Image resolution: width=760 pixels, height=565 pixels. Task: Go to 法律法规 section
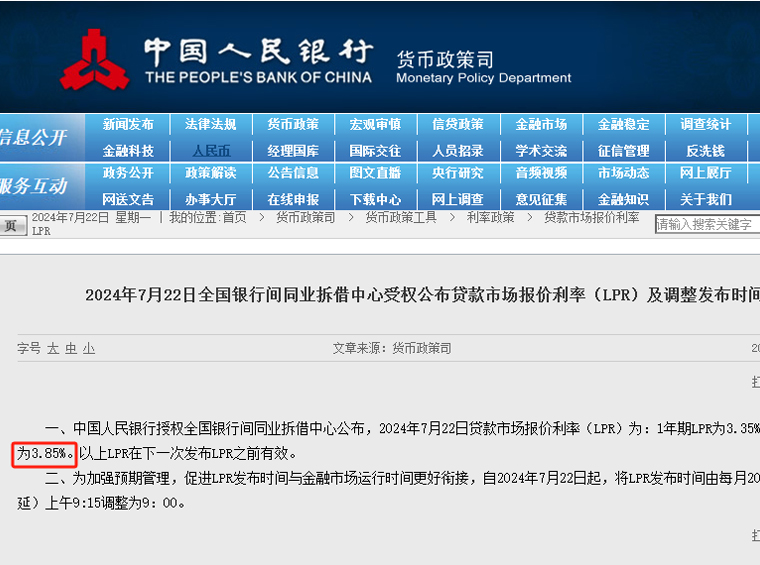pos(210,125)
